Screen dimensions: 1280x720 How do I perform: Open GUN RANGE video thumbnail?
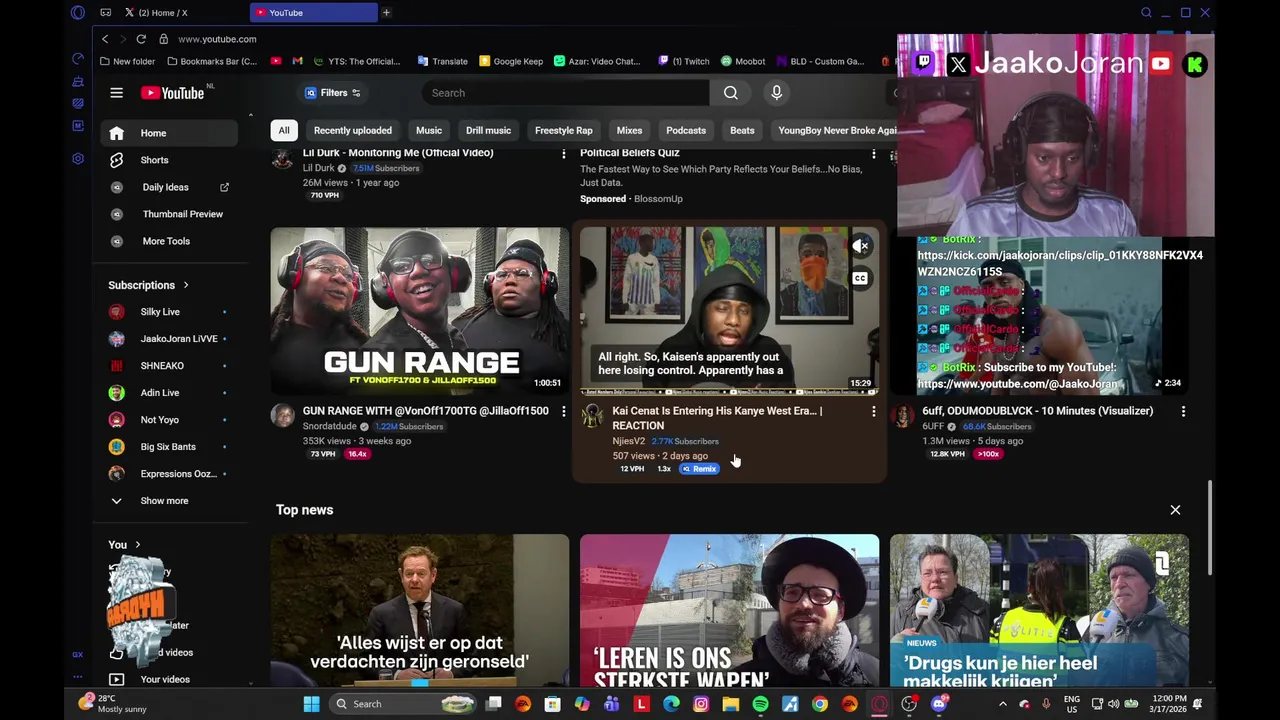[x=420, y=311]
